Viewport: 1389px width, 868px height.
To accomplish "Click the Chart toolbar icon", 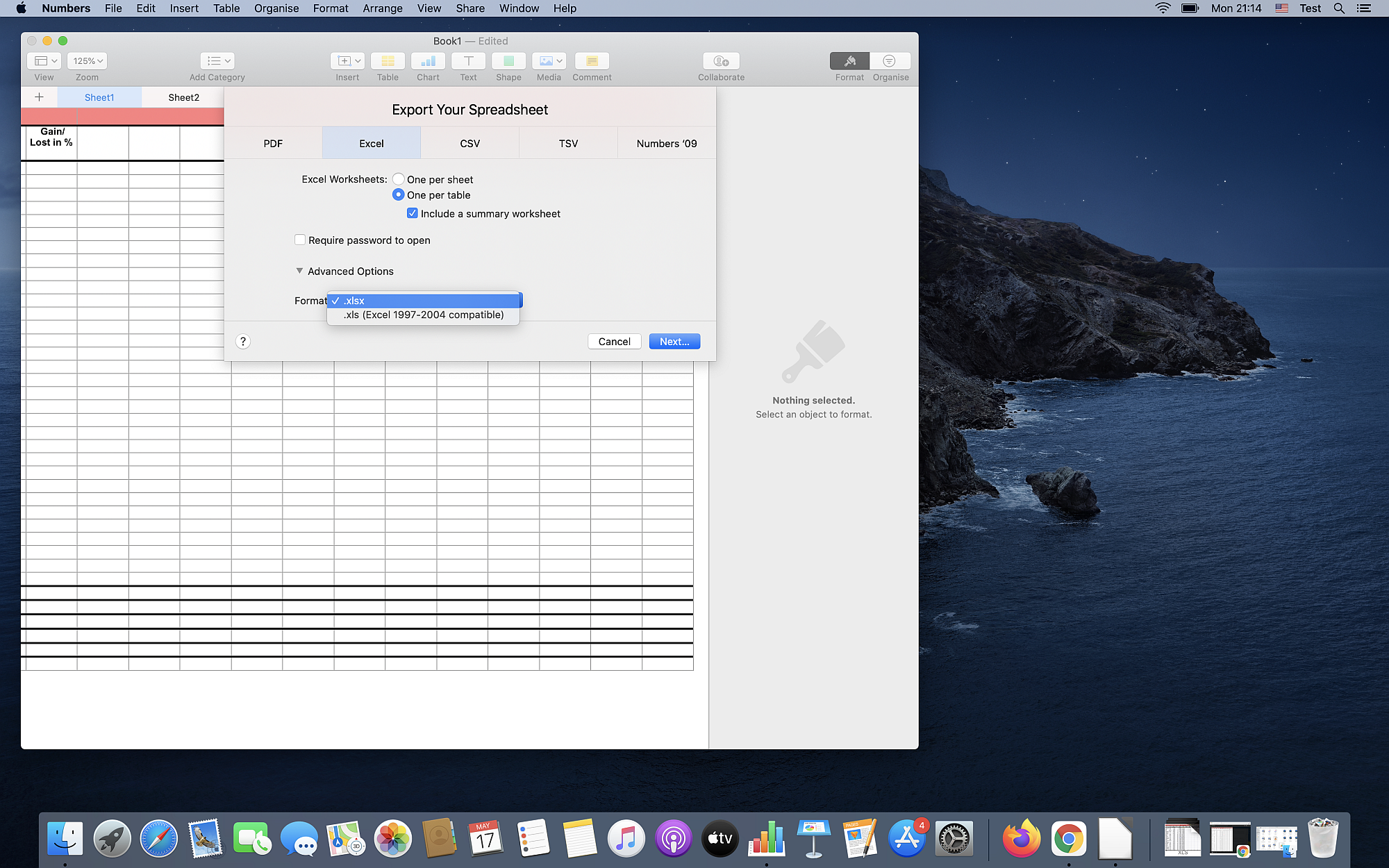I will tap(428, 61).
